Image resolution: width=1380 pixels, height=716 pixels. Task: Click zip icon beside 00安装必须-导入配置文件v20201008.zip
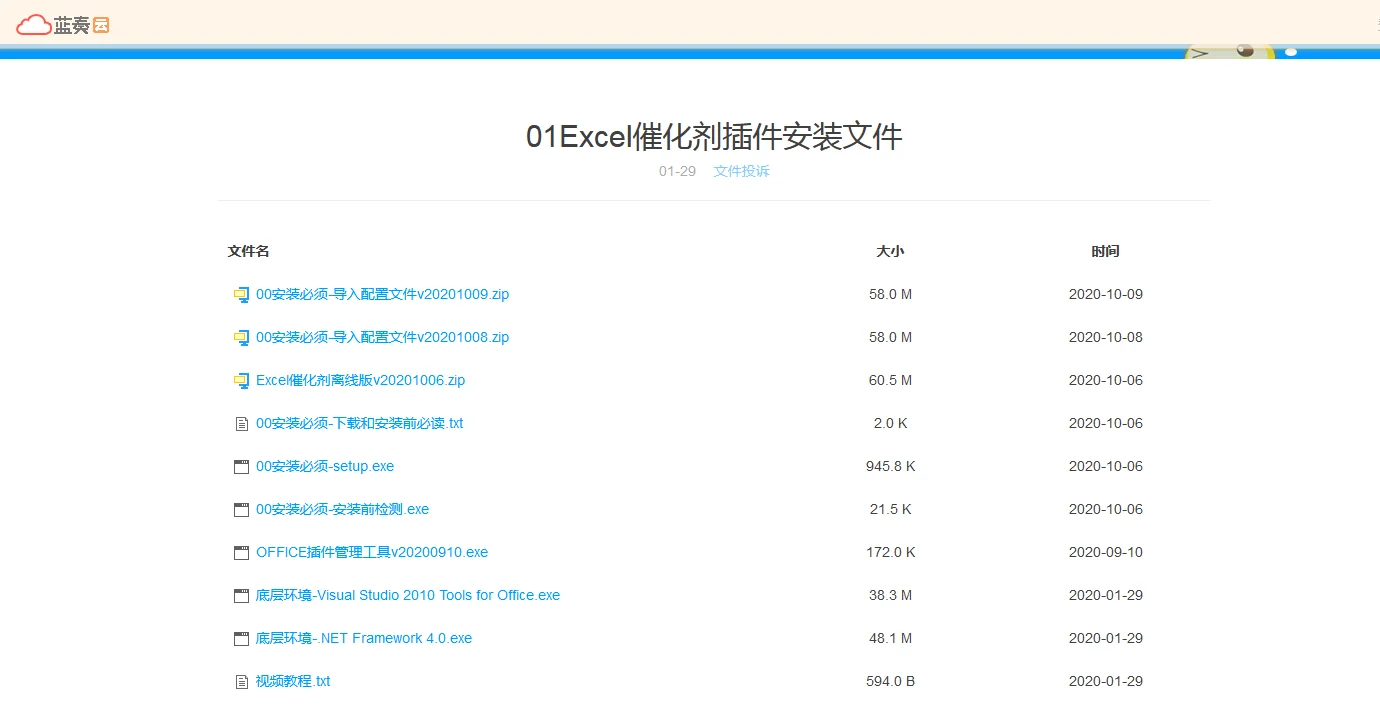coord(241,338)
